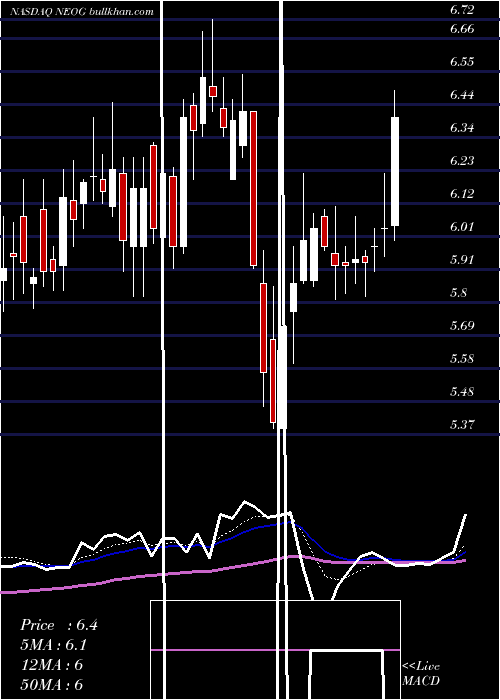Select the 6.44 price axis label
This screenshot has height=700, width=500.
[x=462, y=95]
